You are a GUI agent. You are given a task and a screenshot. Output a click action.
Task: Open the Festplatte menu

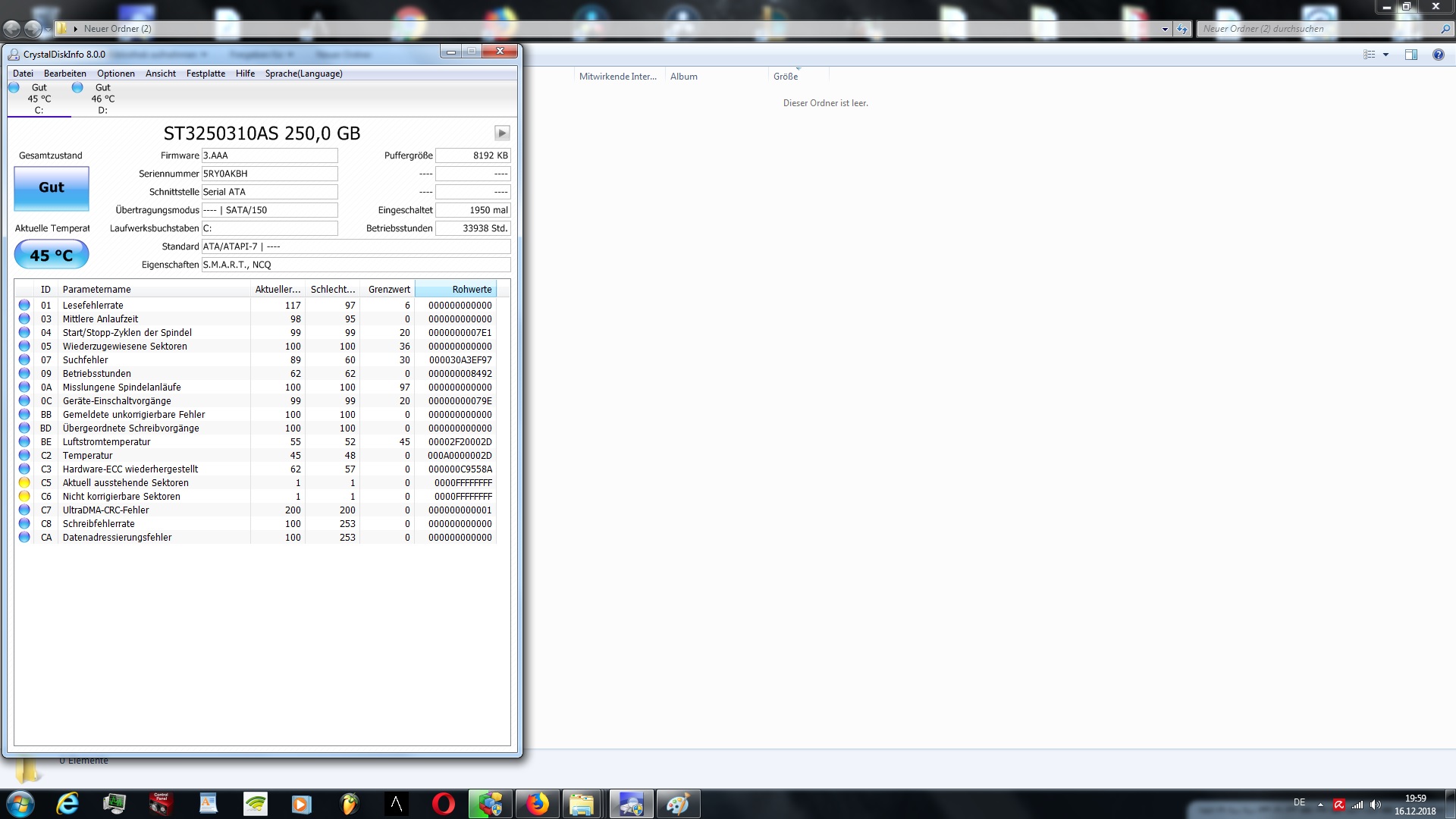(x=206, y=74)
